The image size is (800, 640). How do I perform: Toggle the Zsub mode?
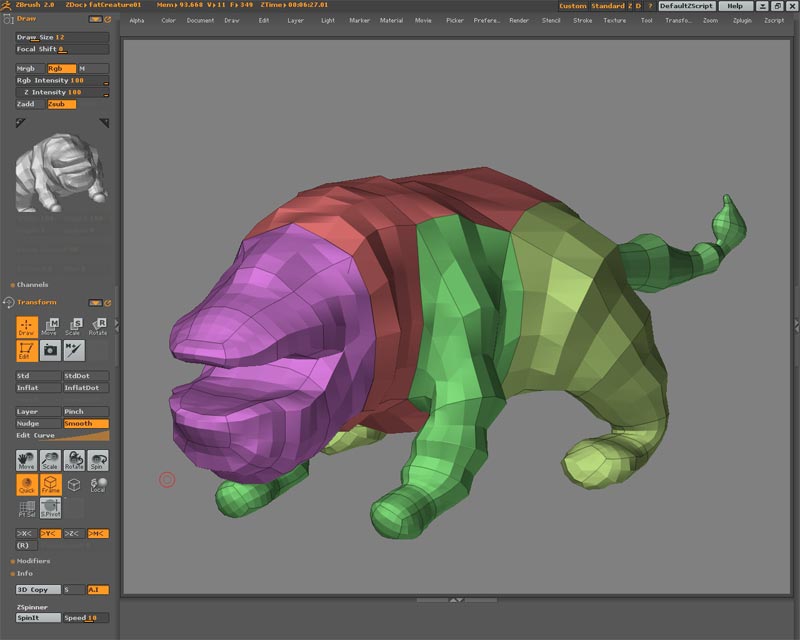pyautogui.click(x=61, y=104)
